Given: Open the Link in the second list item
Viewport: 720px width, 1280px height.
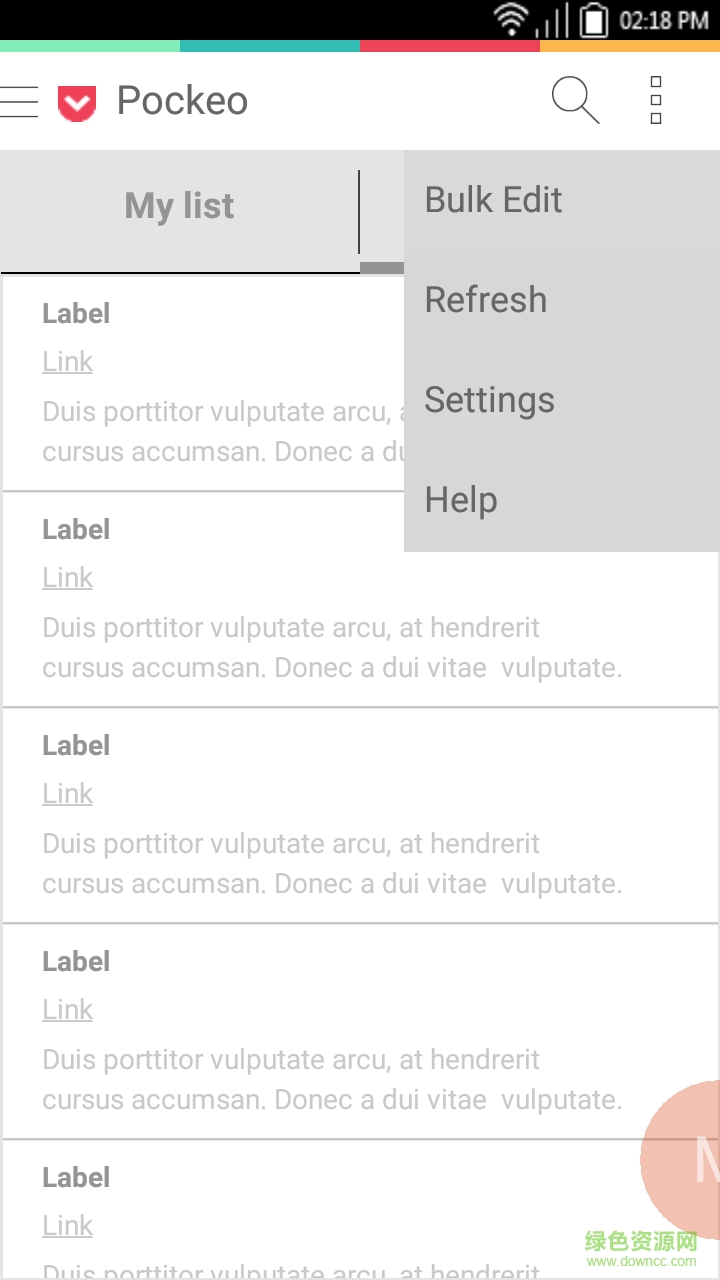Looking at the screenshot, I should [67, 578].
